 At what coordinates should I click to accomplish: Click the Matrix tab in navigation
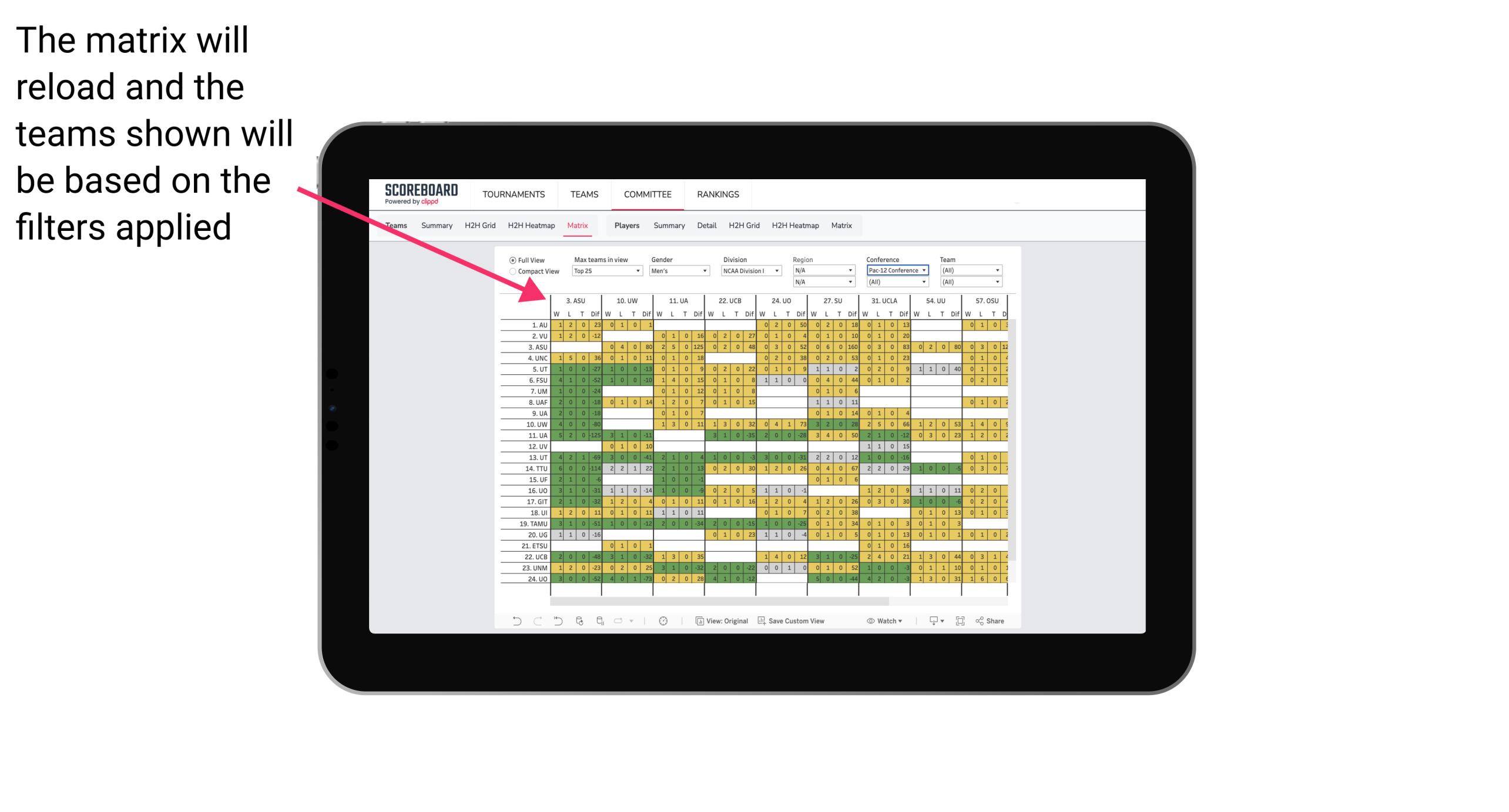[579, 225]
